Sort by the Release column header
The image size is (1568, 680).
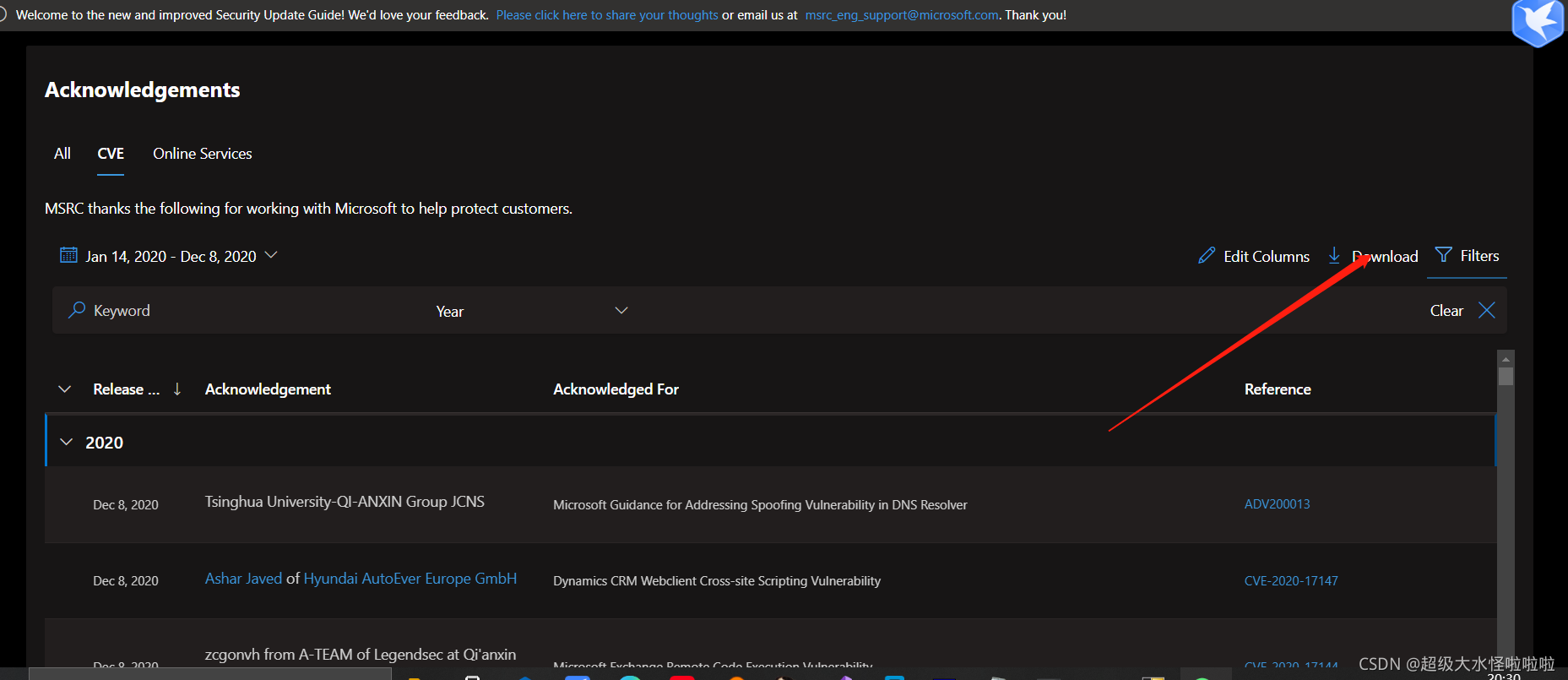tap(126, 389)
